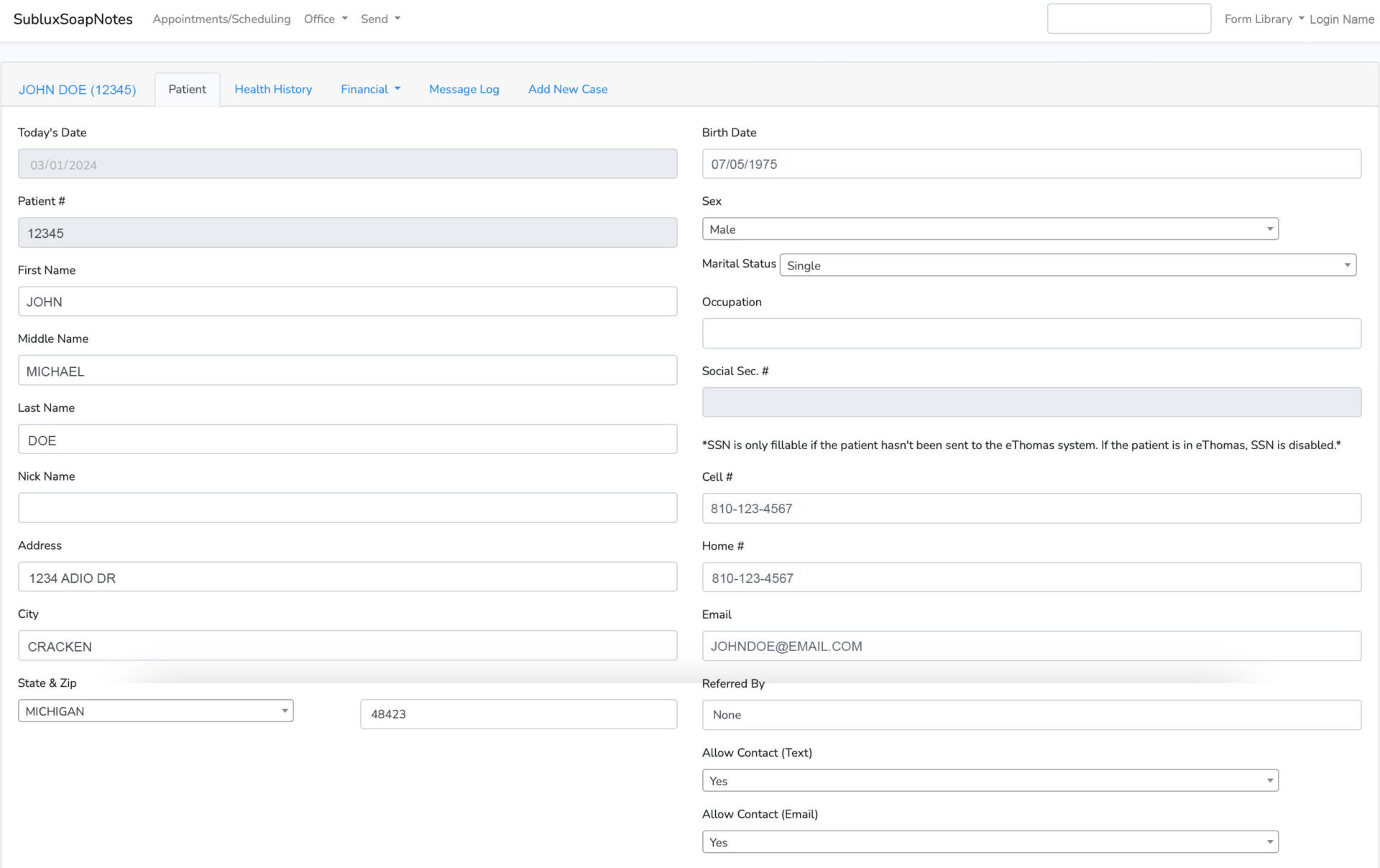The height and width of the screenshot is (868, 1380).
Task: Switch to the Patient tab
Action: tap(187, 89)
